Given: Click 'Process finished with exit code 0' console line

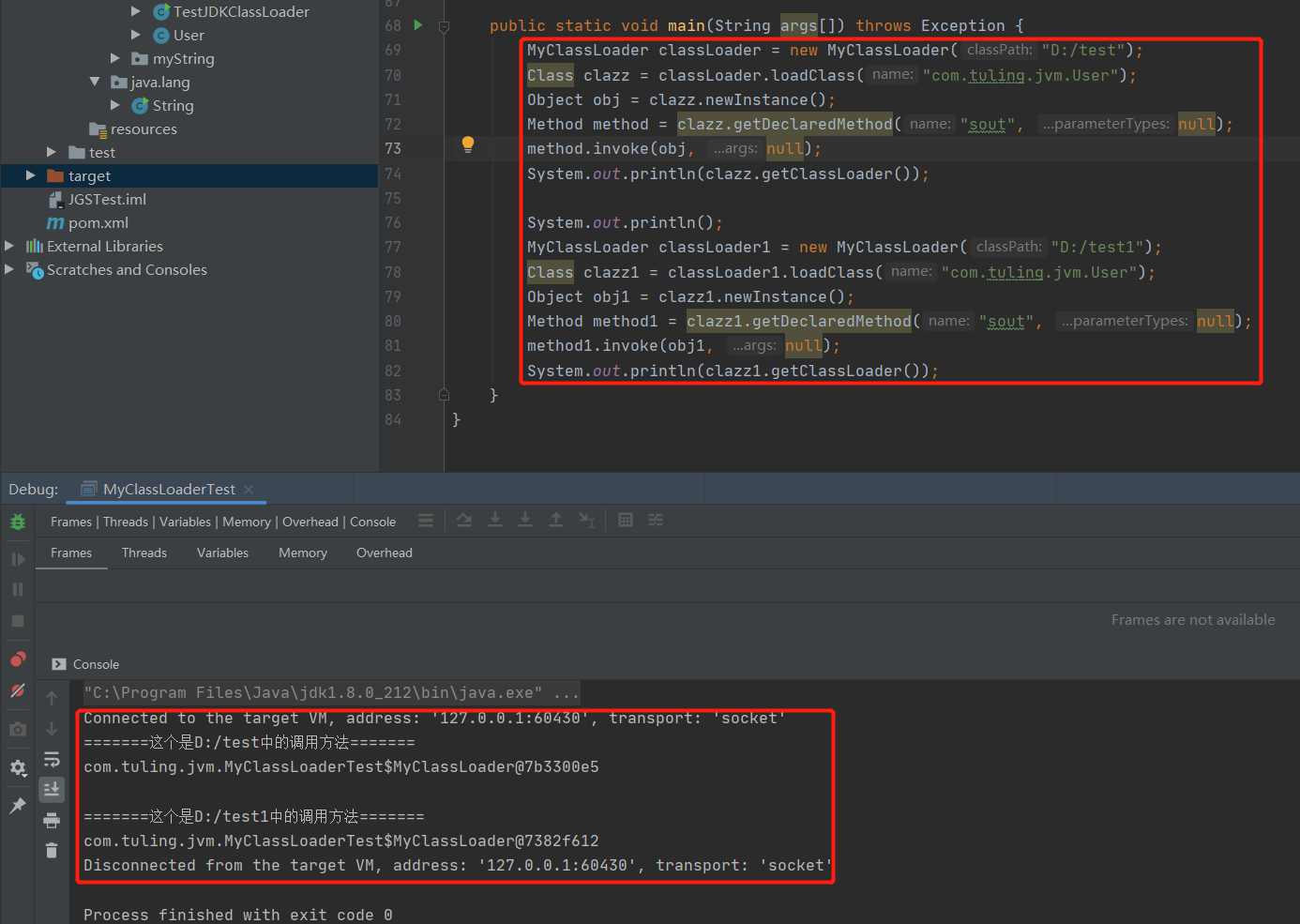Looking at the screenshot, I should [238, 915].
